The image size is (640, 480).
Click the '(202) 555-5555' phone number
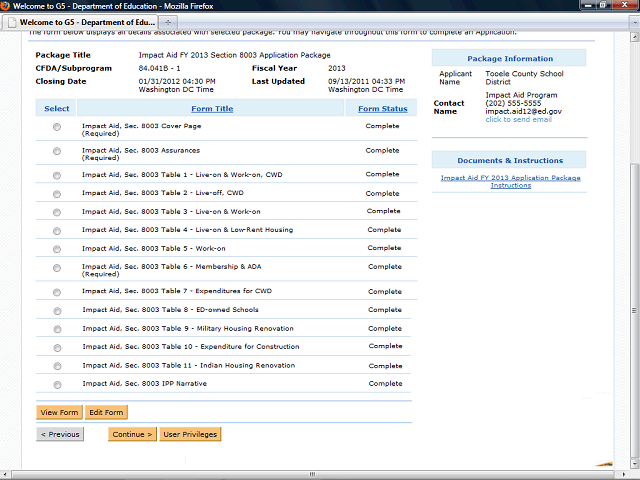coord(513,103)
